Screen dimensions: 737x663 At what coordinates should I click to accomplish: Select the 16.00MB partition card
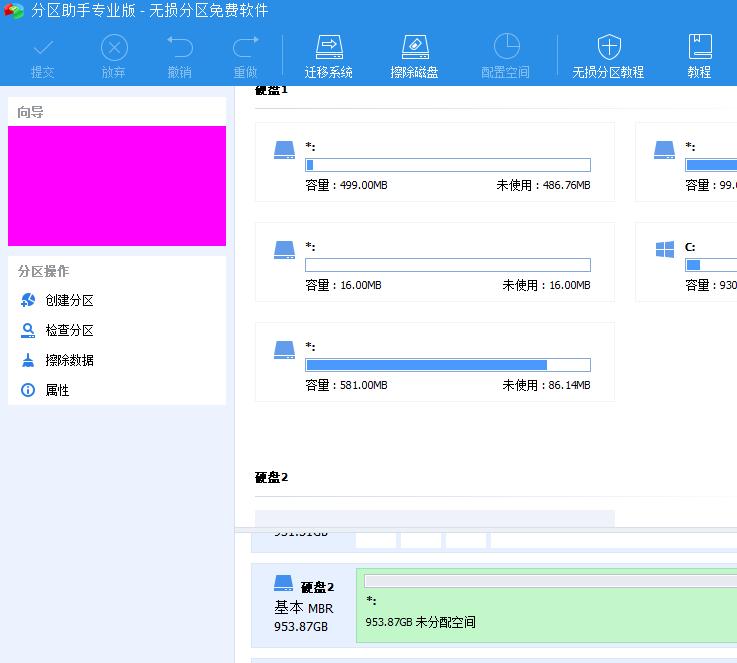click(435, 262)
